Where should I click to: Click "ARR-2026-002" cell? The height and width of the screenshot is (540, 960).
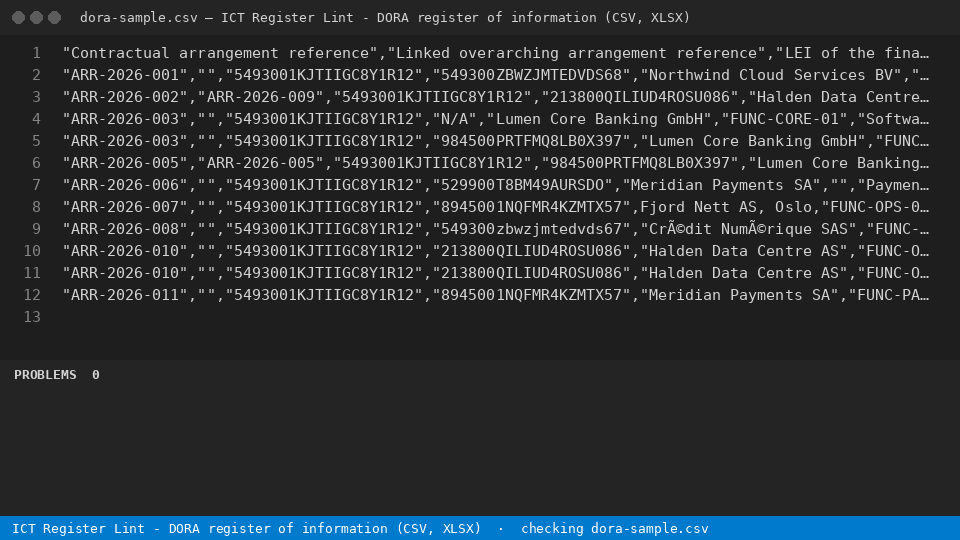pos(125,97)
